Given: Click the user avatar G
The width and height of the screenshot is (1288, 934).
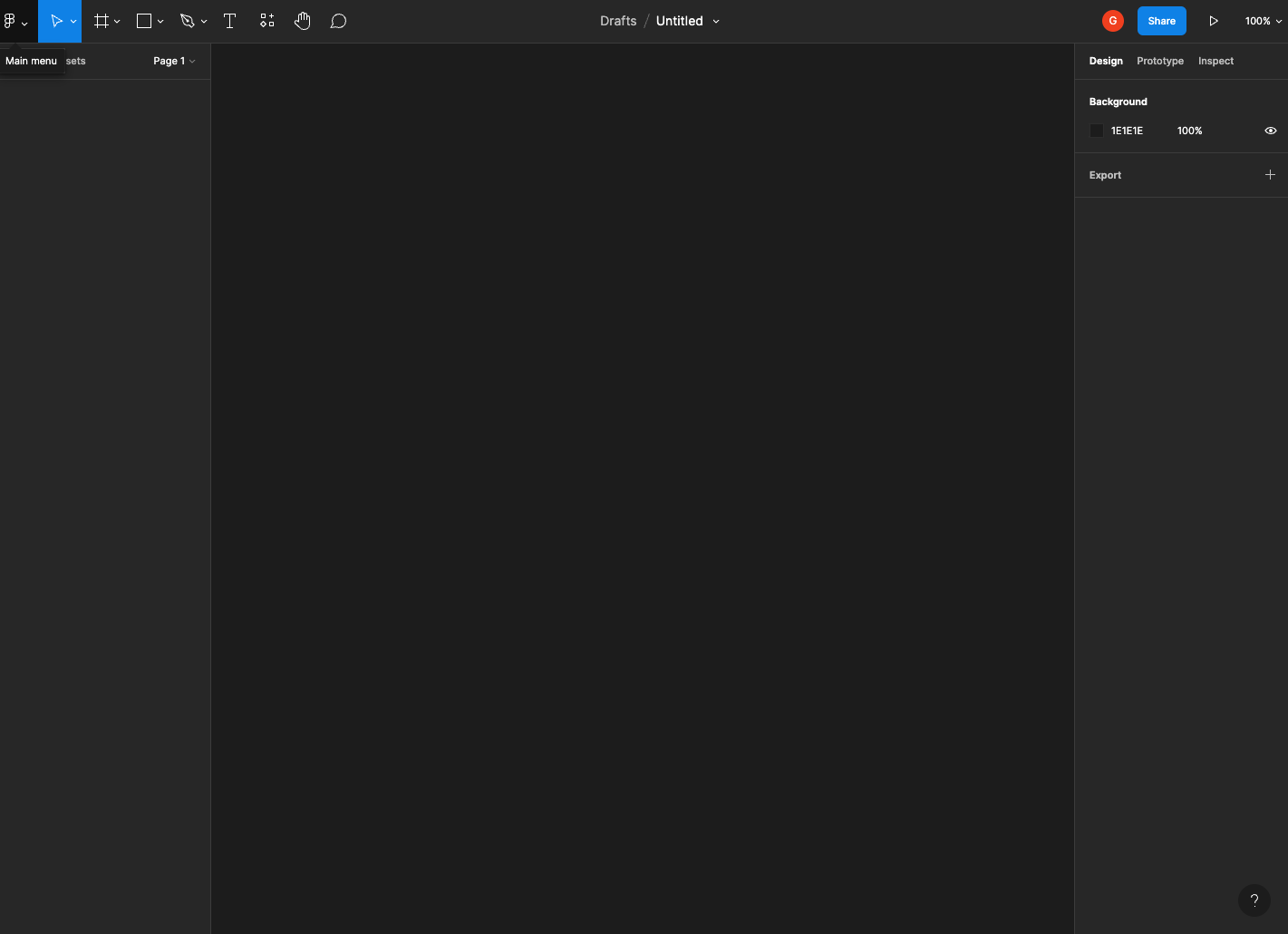Looking at the screenshot, I should 1113,21.
